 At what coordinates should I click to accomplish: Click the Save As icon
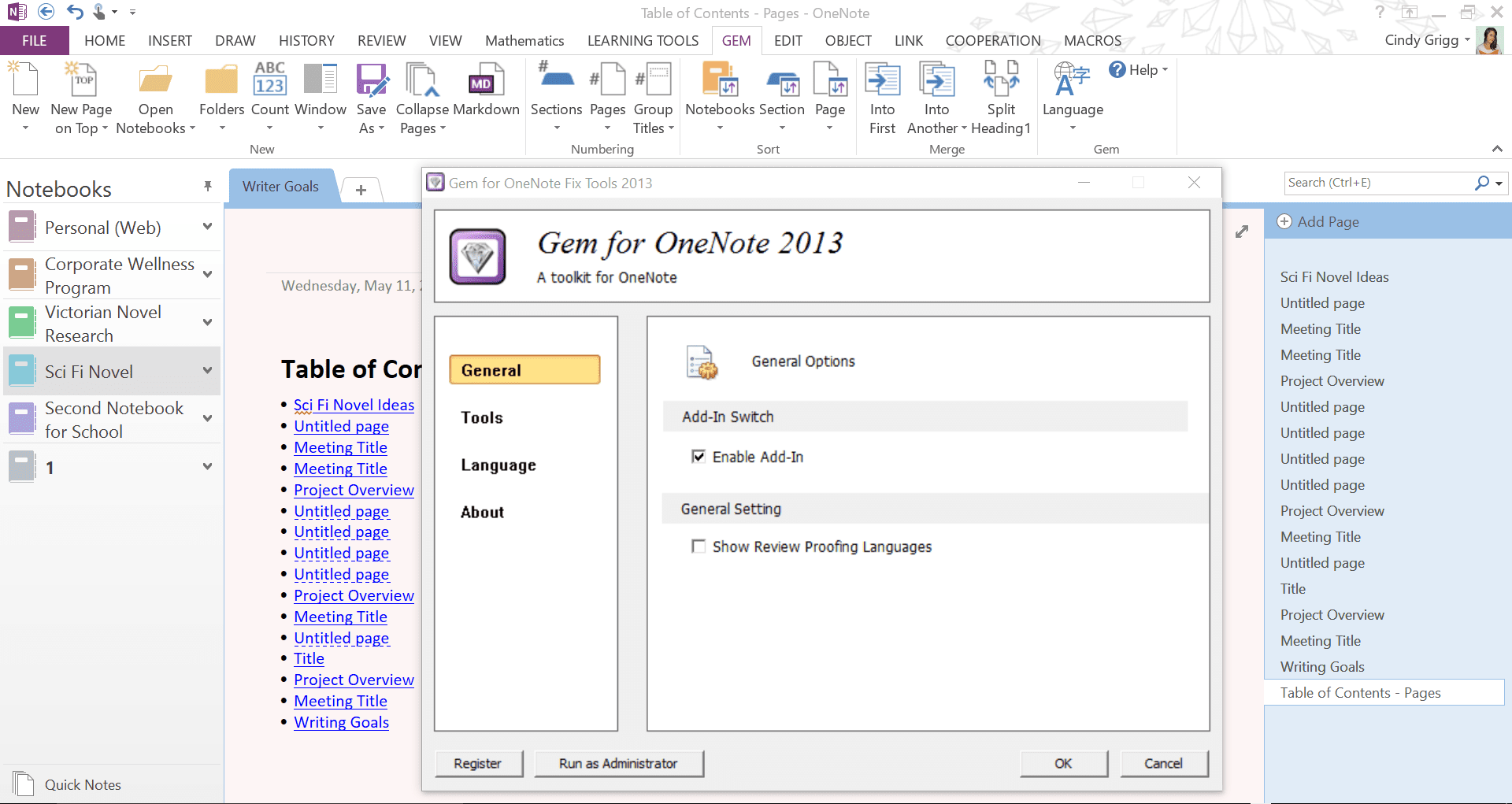point(372,80)
